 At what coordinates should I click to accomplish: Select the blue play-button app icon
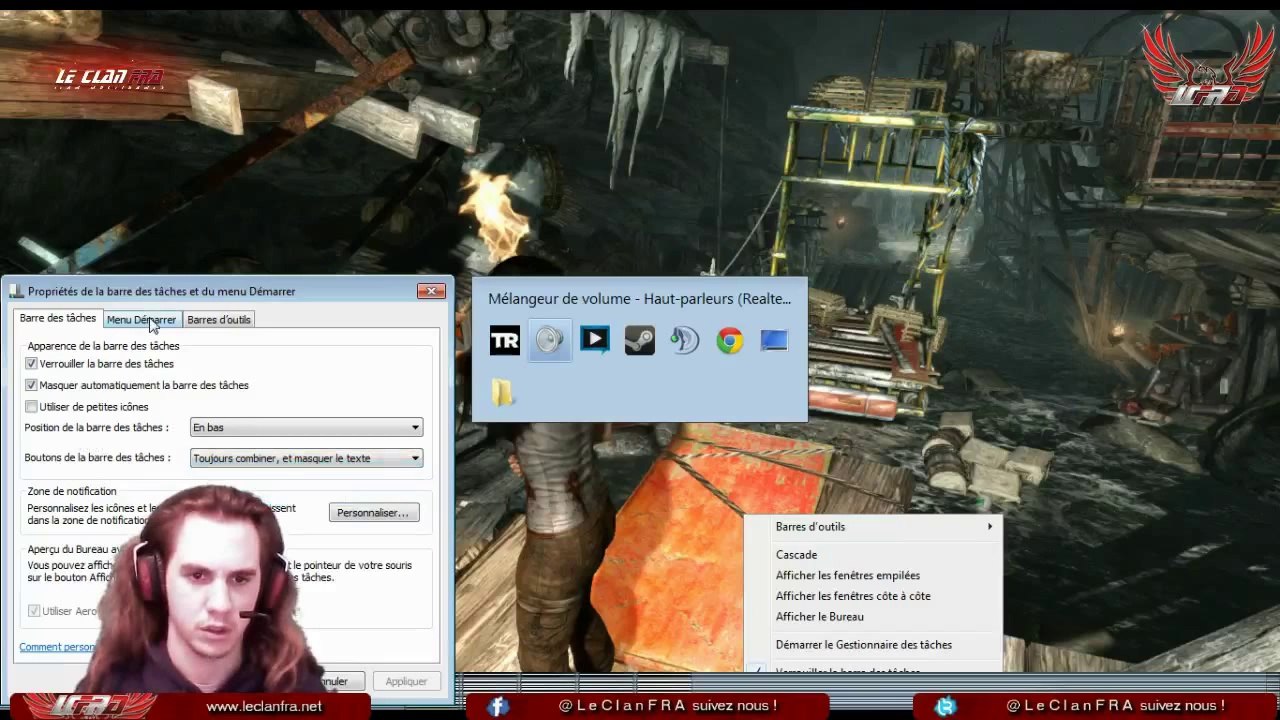pyautogui.click(x=594, y=341)
